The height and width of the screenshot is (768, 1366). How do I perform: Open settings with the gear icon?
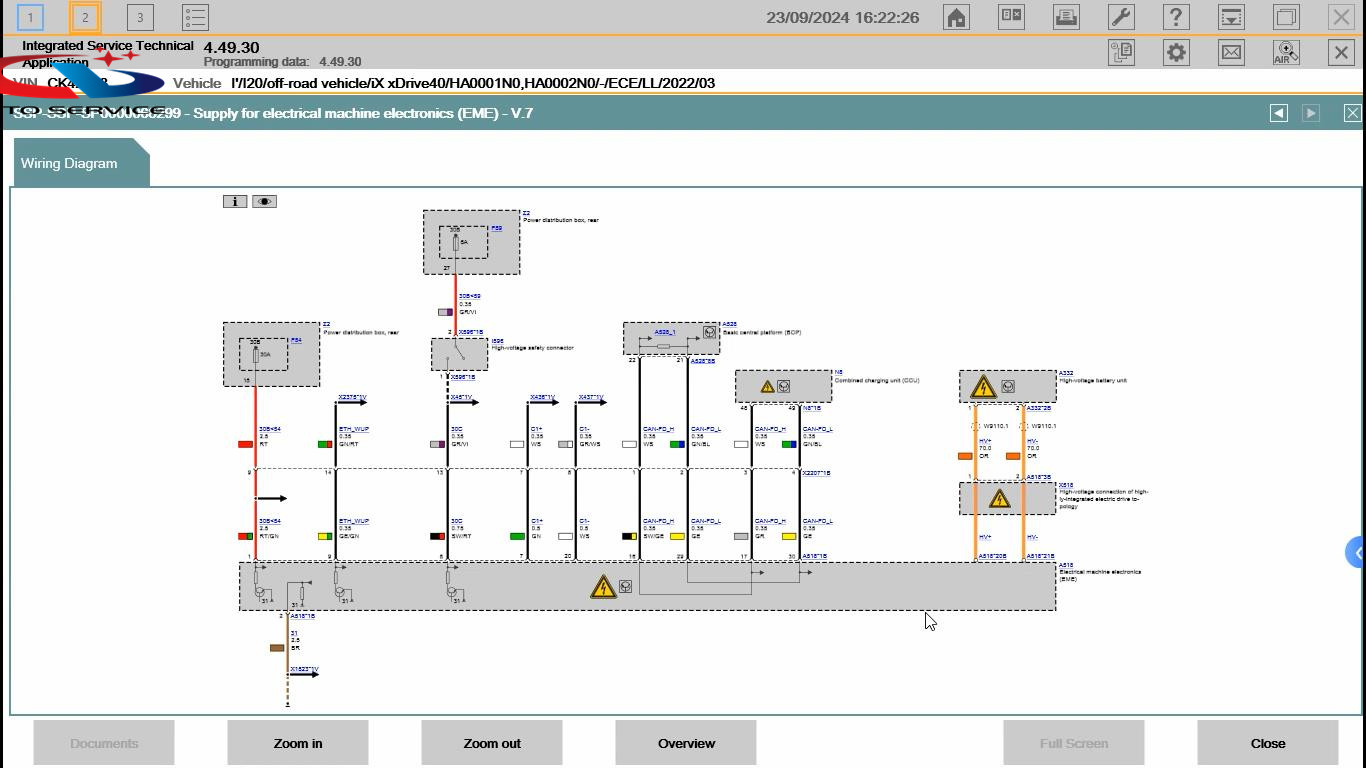click(1176, 53)
